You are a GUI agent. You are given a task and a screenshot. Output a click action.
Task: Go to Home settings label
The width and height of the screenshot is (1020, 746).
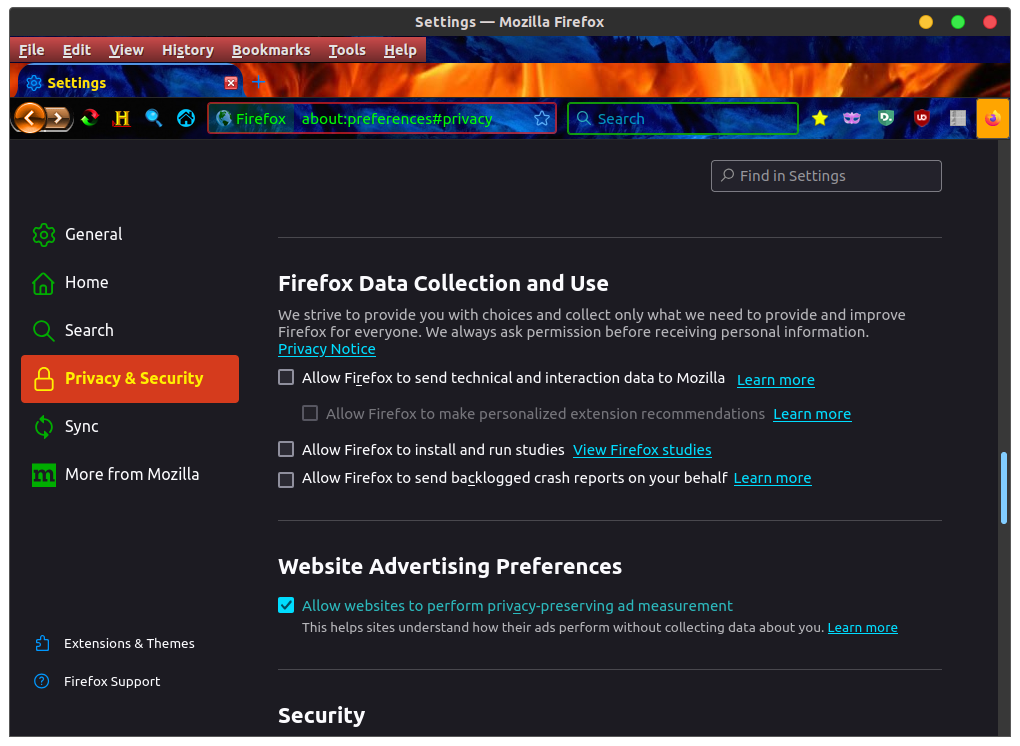[87, 282]
